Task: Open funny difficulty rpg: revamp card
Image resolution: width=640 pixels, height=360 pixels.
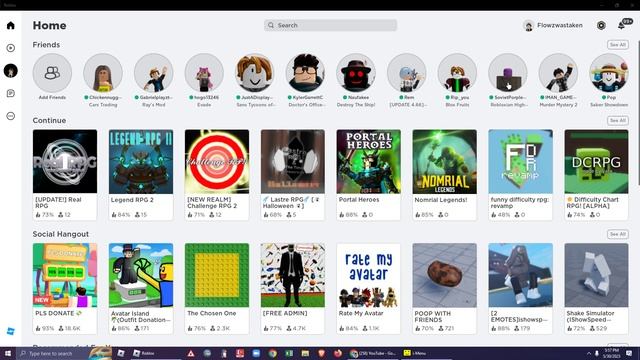Action: [520, 175]
